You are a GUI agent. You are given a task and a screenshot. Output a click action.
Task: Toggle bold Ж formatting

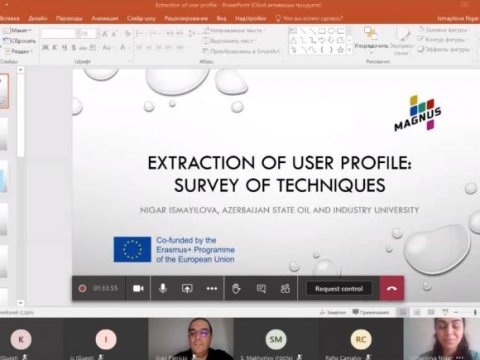click(x=45, y=48)
